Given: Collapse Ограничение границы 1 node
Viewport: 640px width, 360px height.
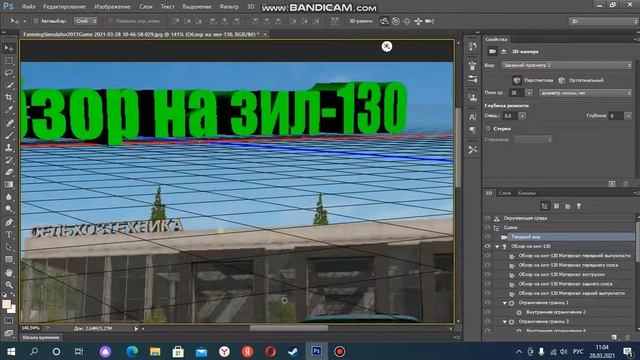Looking at the screenshot, I should [x=505, y=303].
